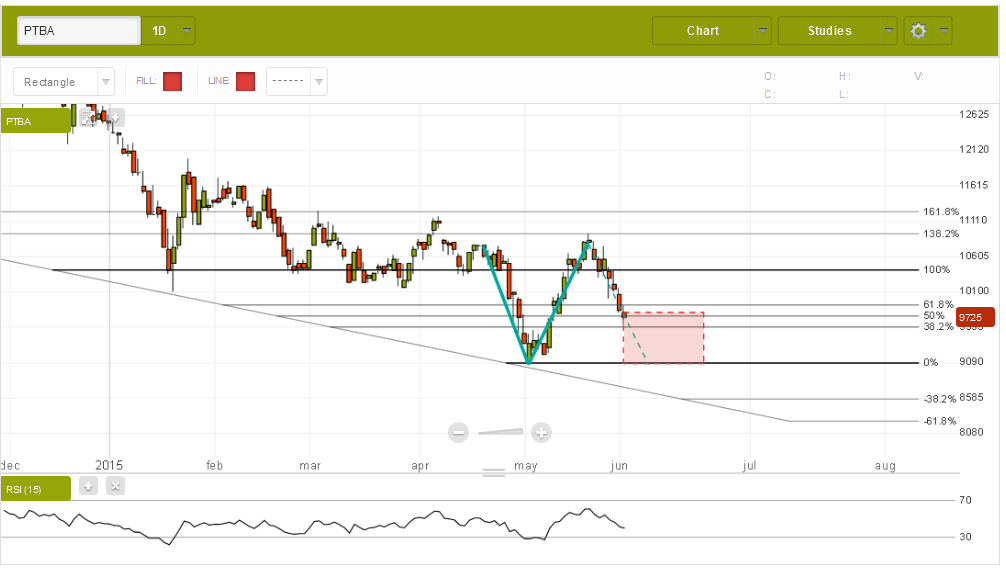The height and width of the screenshot is (568, 1006).
Task: Grab the panel resize handle above RSI
Action: pyautogui.click(x=494, y=472)
